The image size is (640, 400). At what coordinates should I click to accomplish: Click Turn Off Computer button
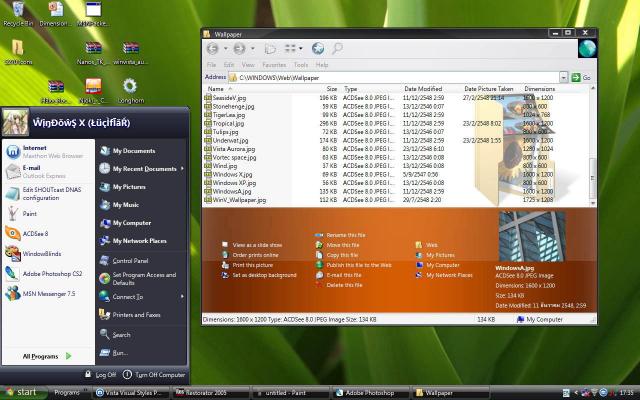pos(154,374)
